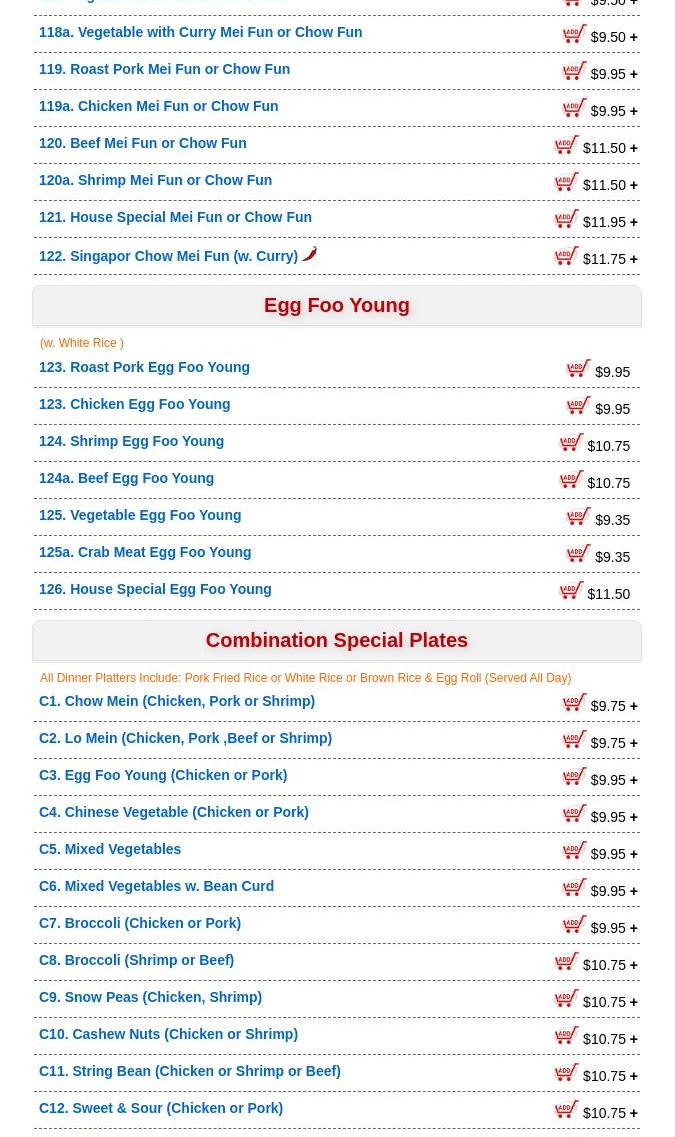The height and width of the screenshot is (1137, 675).
Task: Add Crab Meat Egg Foo Young to cart
Action: coord(579,554)
